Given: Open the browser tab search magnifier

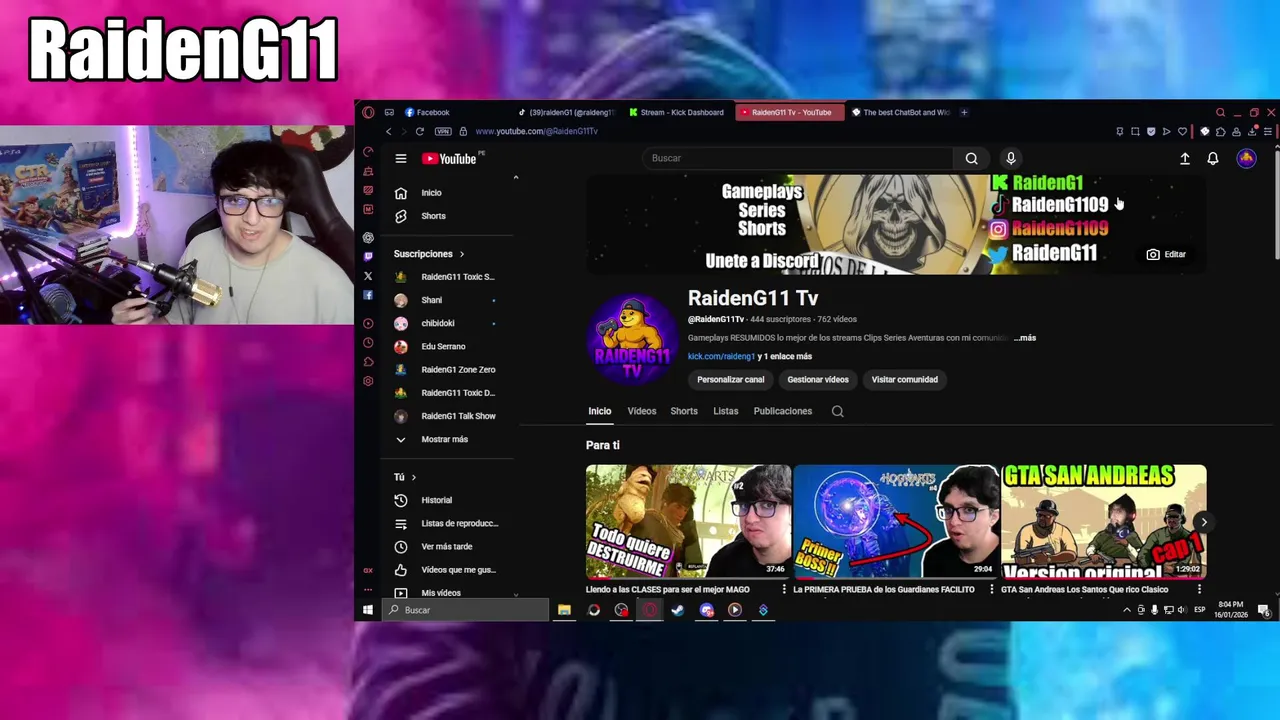Looking at the screenshot, I should coord(1220,112).
